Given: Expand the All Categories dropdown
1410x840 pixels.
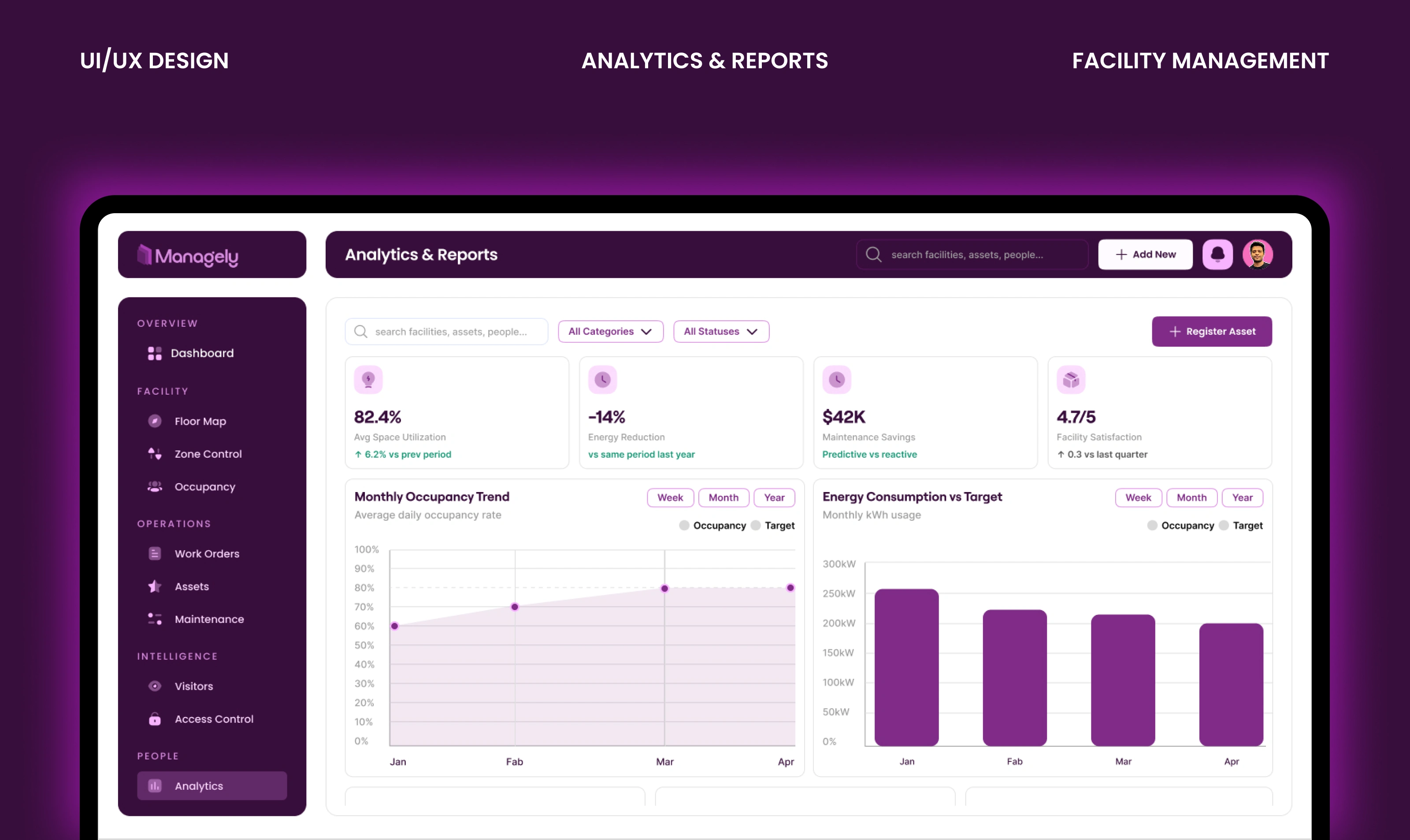Looking at the screenshot, I should [x=611, y=331].
